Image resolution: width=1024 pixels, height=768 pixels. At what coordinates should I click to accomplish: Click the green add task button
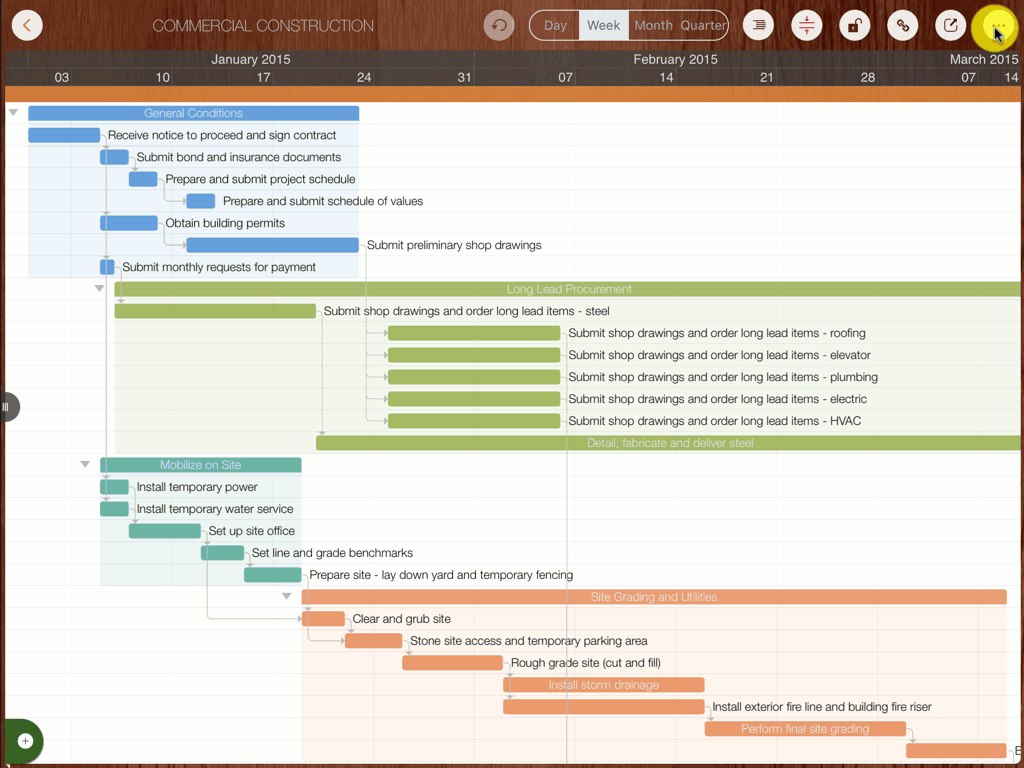click(25, 741)
